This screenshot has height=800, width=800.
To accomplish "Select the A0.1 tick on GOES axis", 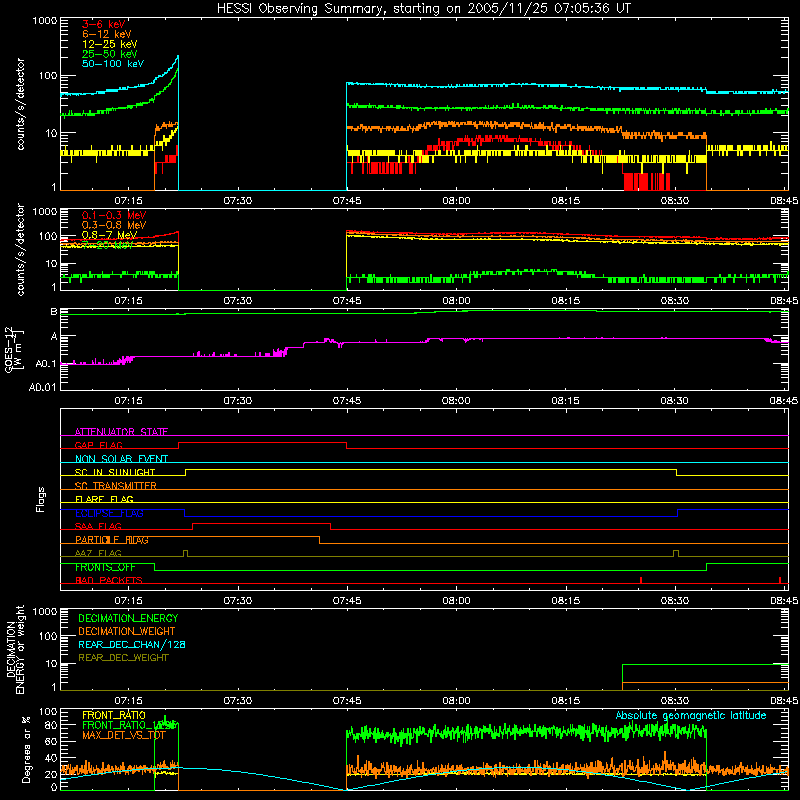I will click(x=46, y=364).
